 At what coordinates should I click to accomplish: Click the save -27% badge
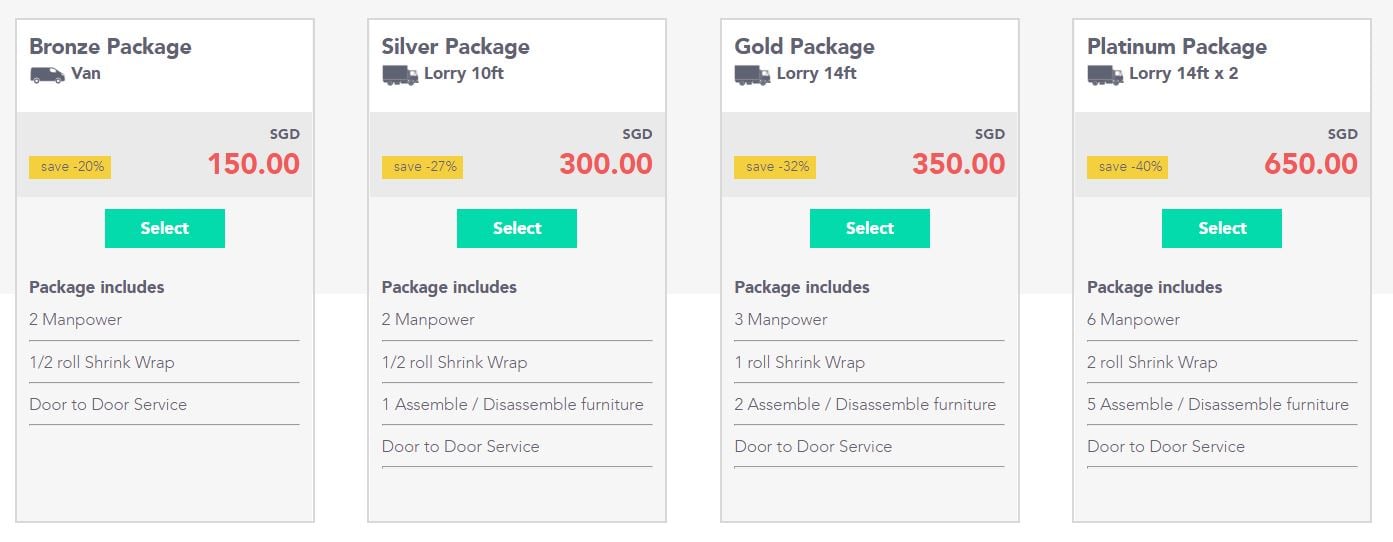(423, 167)
